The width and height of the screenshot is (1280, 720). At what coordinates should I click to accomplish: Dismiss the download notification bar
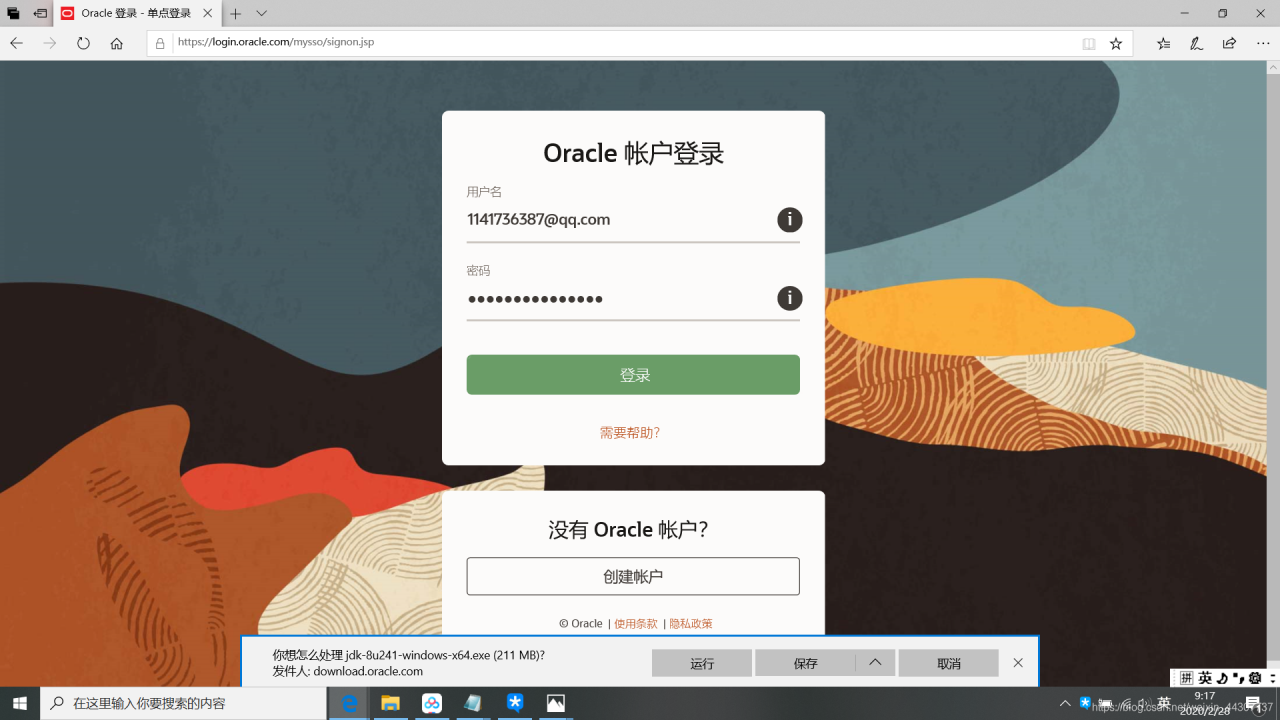point(1018,663)
